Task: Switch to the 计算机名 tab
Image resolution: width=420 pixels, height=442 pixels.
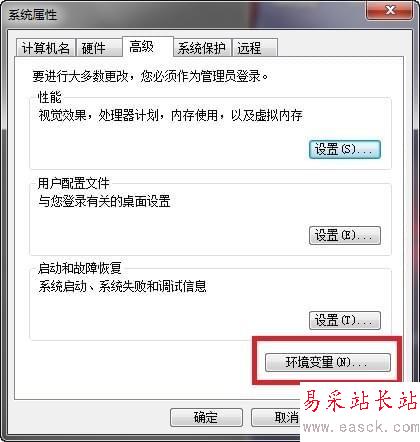Action: point(46,48)
